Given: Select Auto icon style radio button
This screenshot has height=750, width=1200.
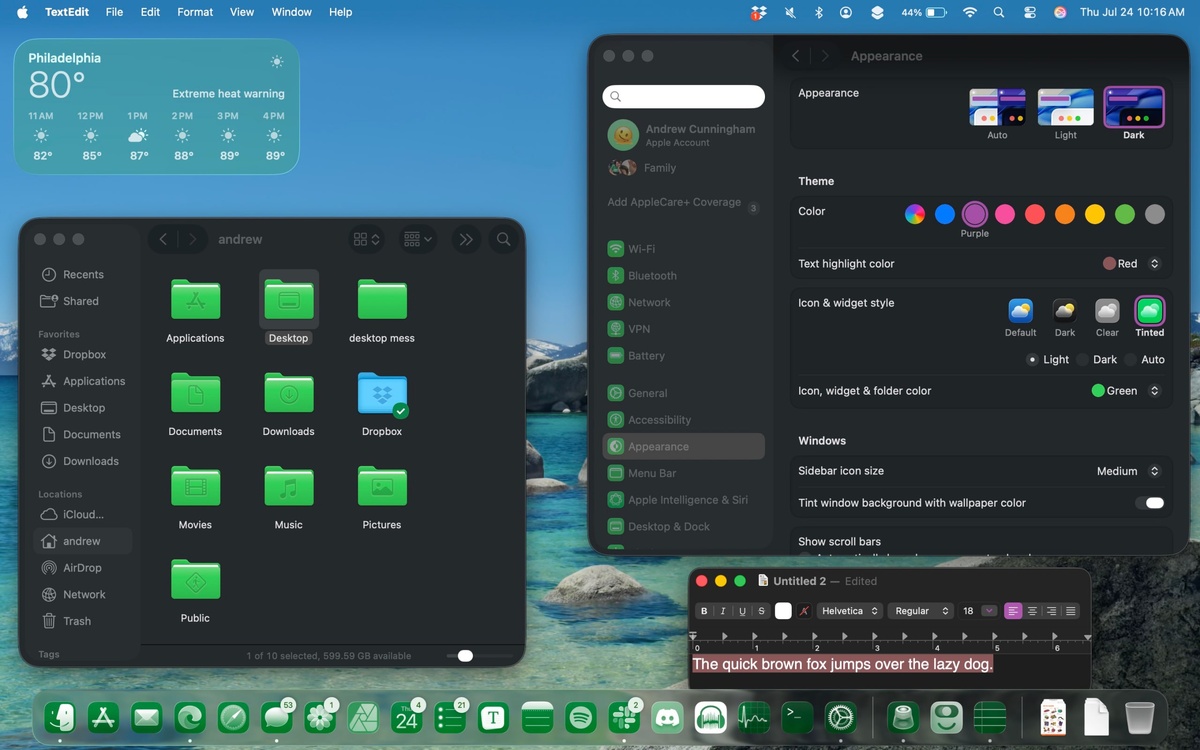Looking at the screenshot, I should pyautogui.click(x=1130, y=360).
